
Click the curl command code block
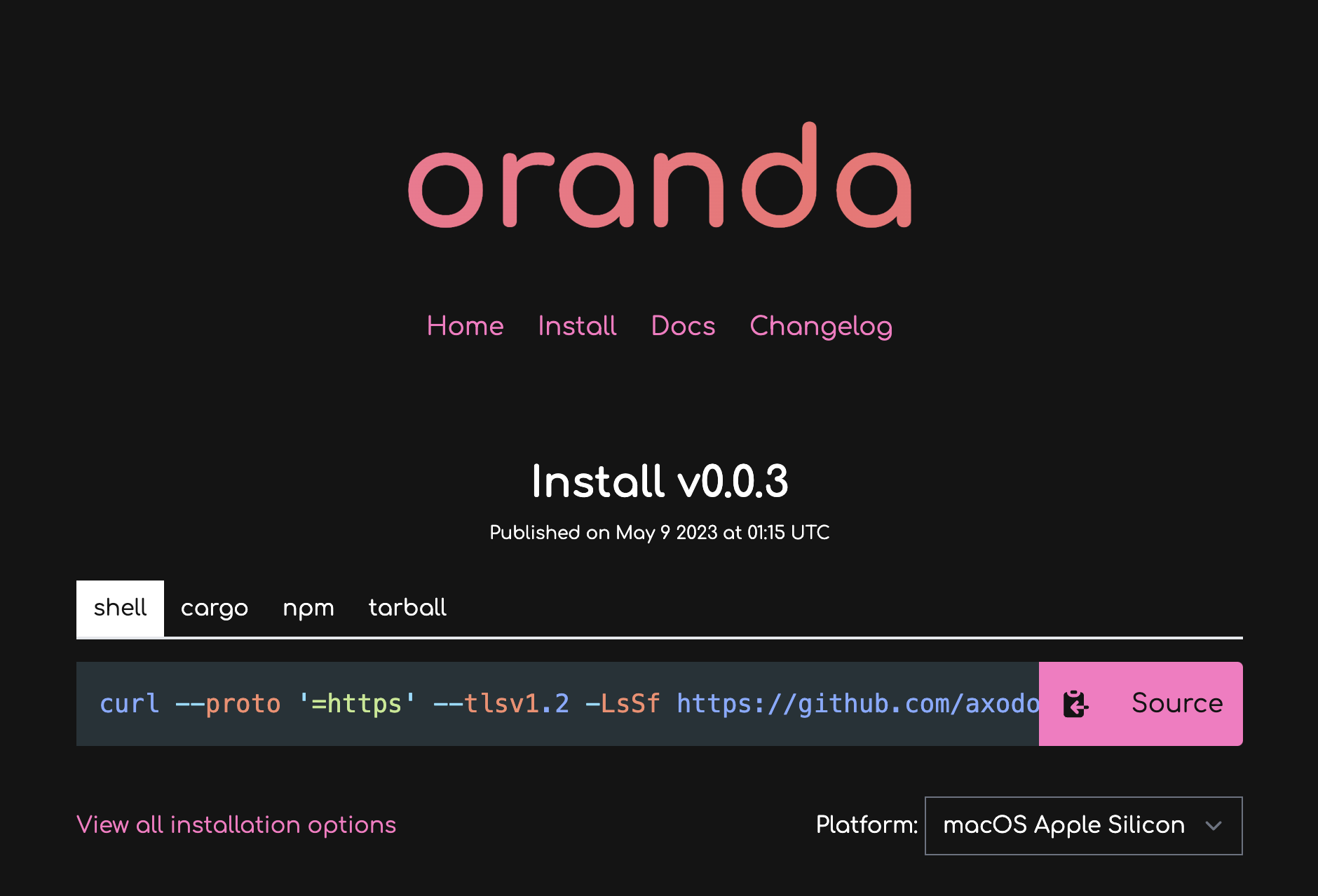(557, 704)
